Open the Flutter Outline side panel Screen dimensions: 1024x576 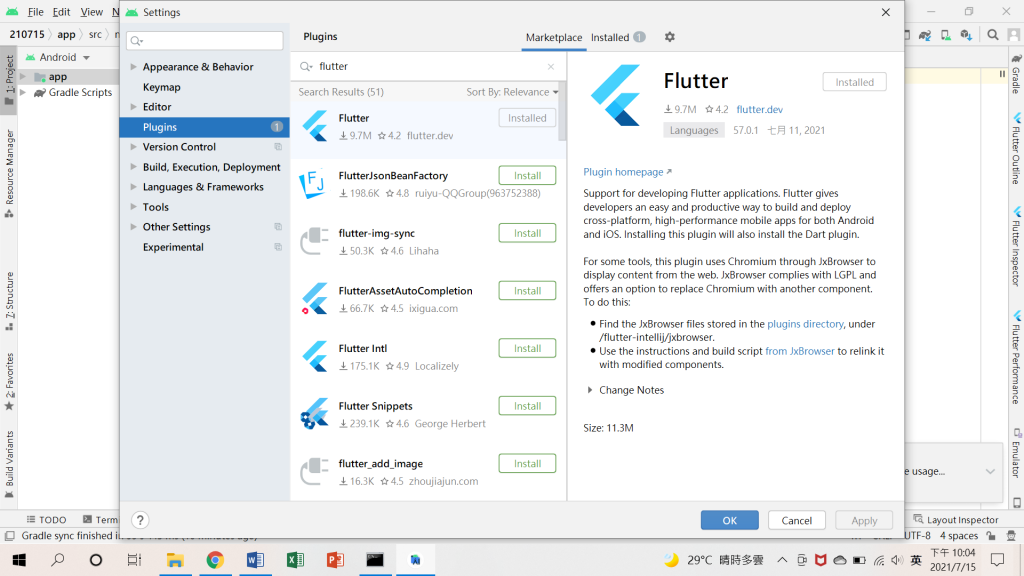1016,148
